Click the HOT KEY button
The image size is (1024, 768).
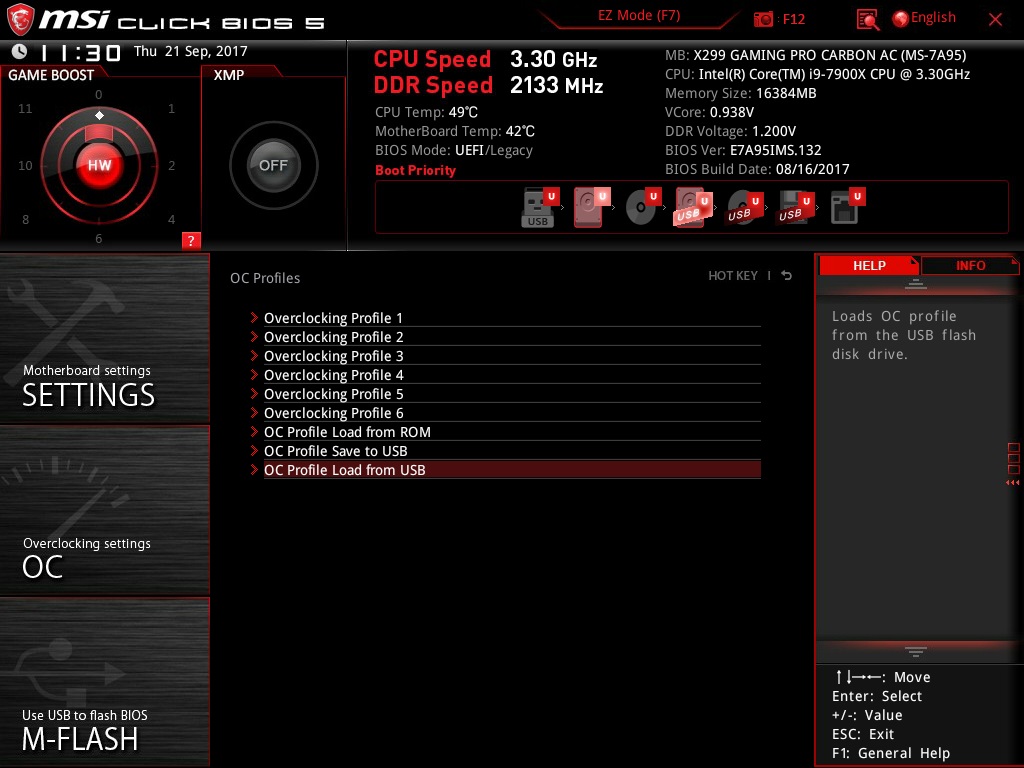[733, 276]
